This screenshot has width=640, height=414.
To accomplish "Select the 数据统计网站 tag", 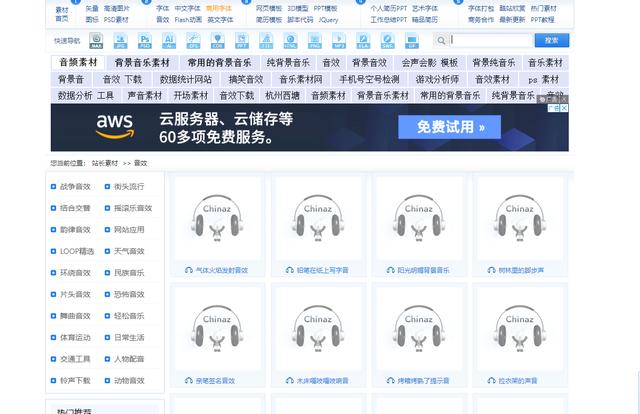I will point(186,79).
